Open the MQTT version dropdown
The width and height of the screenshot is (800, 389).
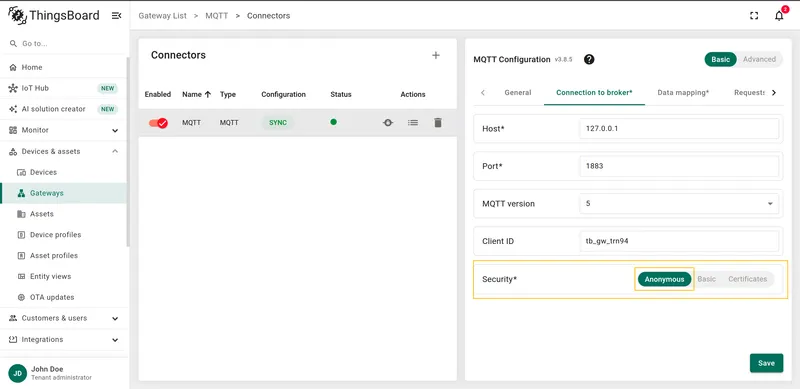pos(679,204)
